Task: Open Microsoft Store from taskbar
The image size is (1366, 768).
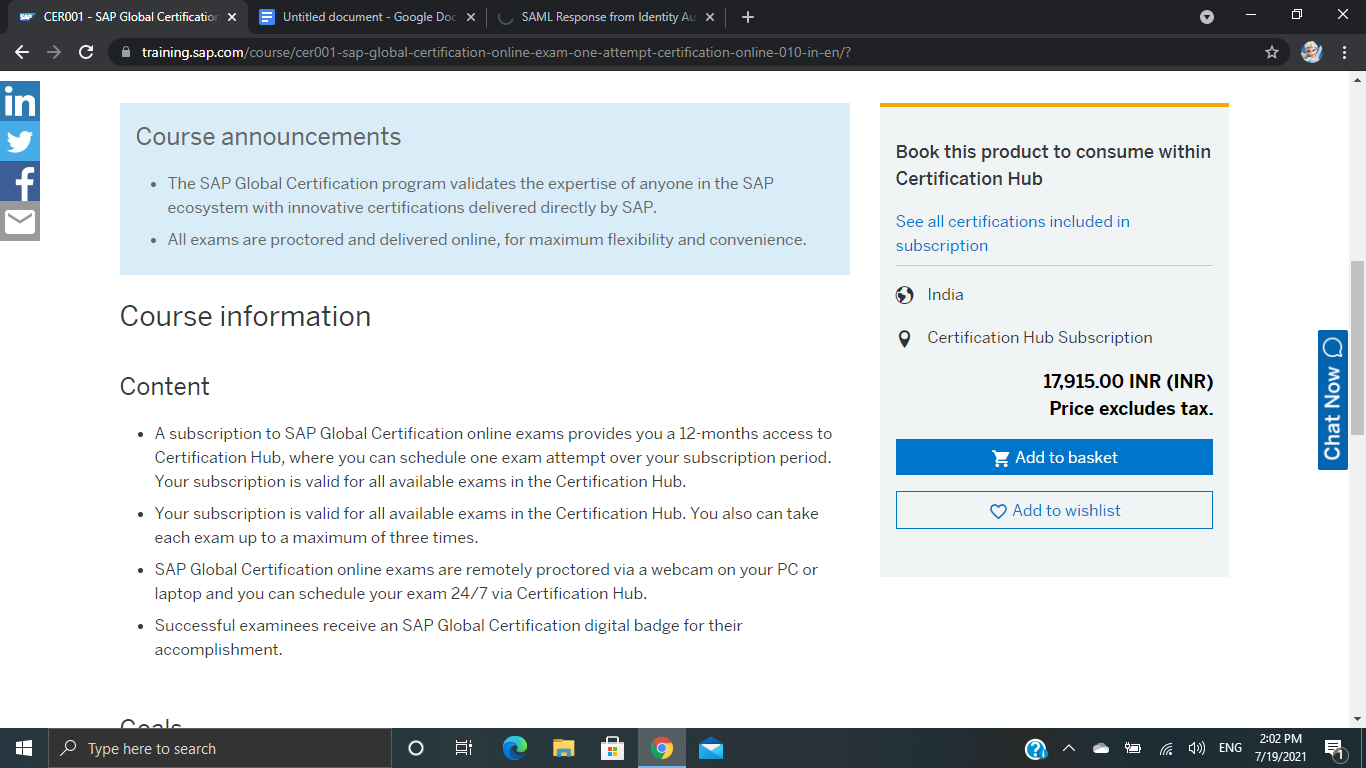Action: pyautogui.click(x=612, y=748)
